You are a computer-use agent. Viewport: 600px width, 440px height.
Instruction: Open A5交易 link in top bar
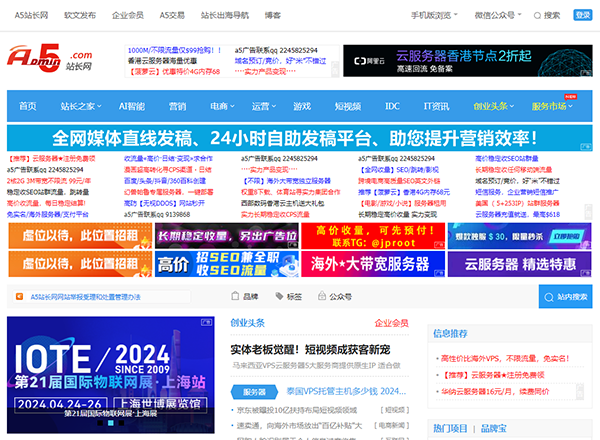[x=172, y=15]
